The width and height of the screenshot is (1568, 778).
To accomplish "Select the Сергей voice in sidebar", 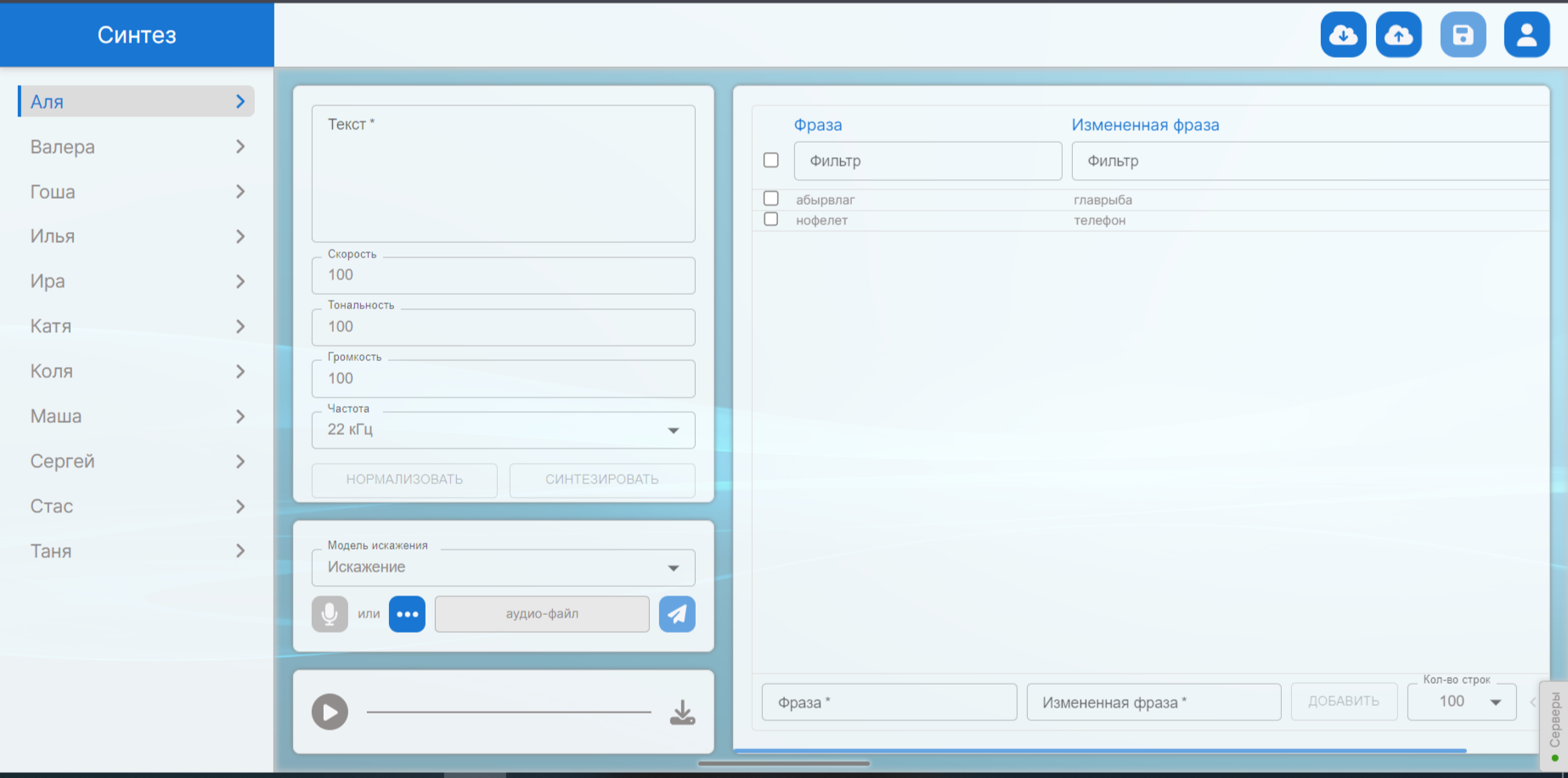I will coord(136,461).
